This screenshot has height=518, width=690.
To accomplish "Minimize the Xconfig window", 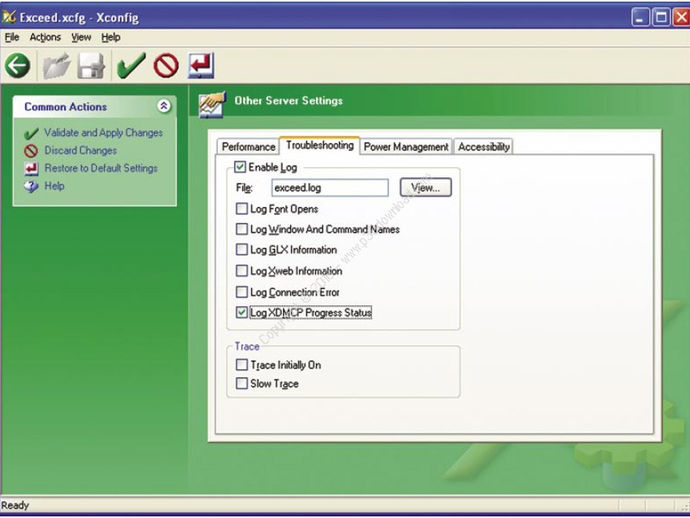I will (x=640, y=18).
